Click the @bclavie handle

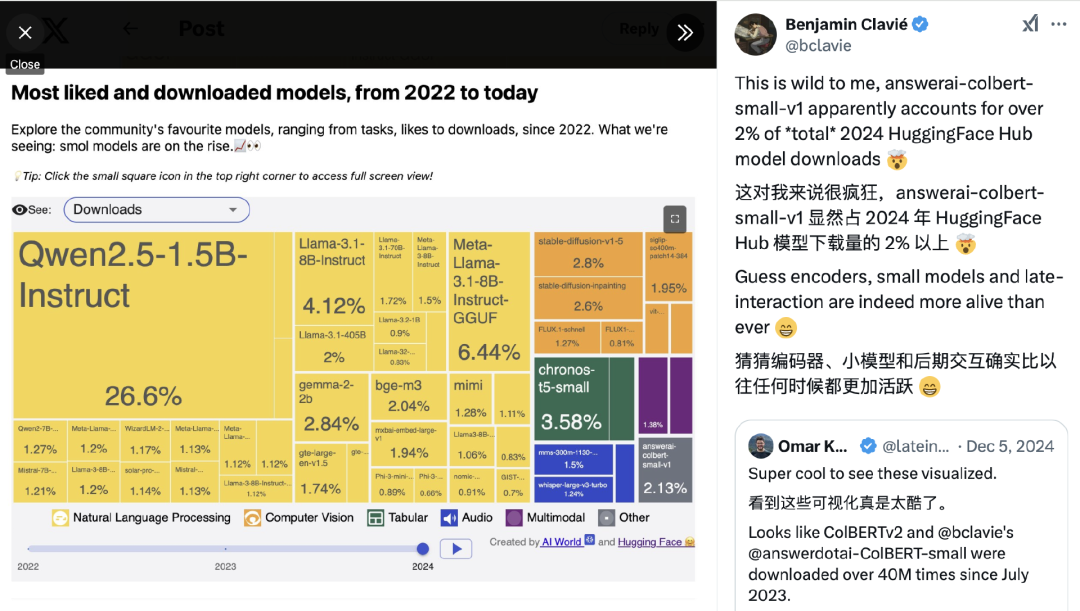coord(818,46)
